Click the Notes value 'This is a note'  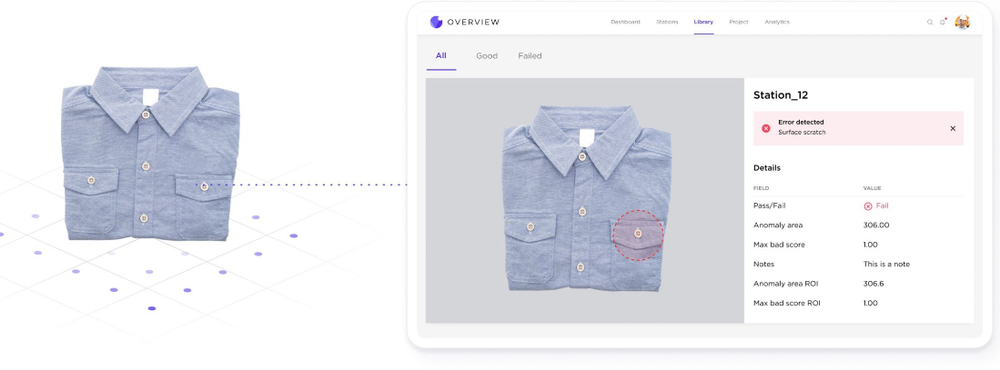pos(886,264)
